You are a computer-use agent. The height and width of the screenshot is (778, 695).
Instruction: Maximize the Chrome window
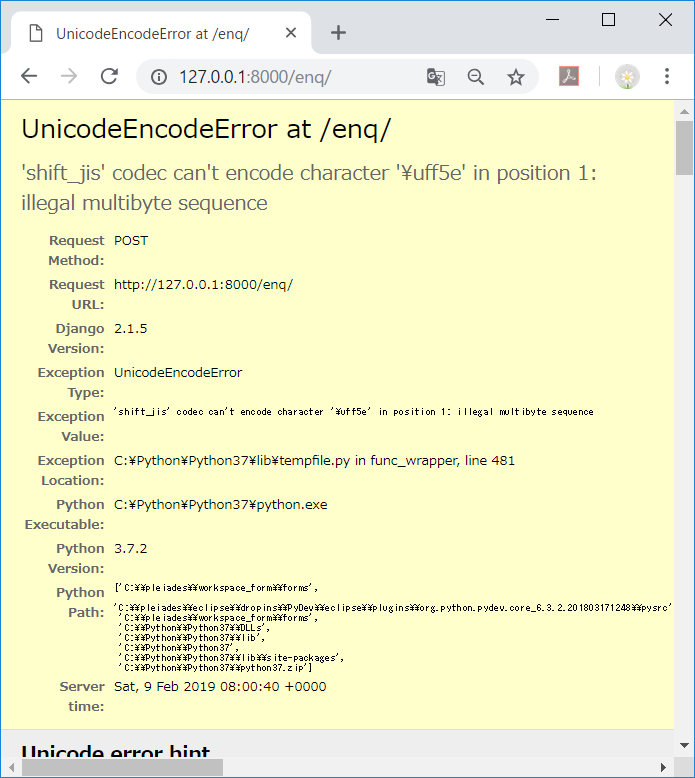tap(608, 20)
